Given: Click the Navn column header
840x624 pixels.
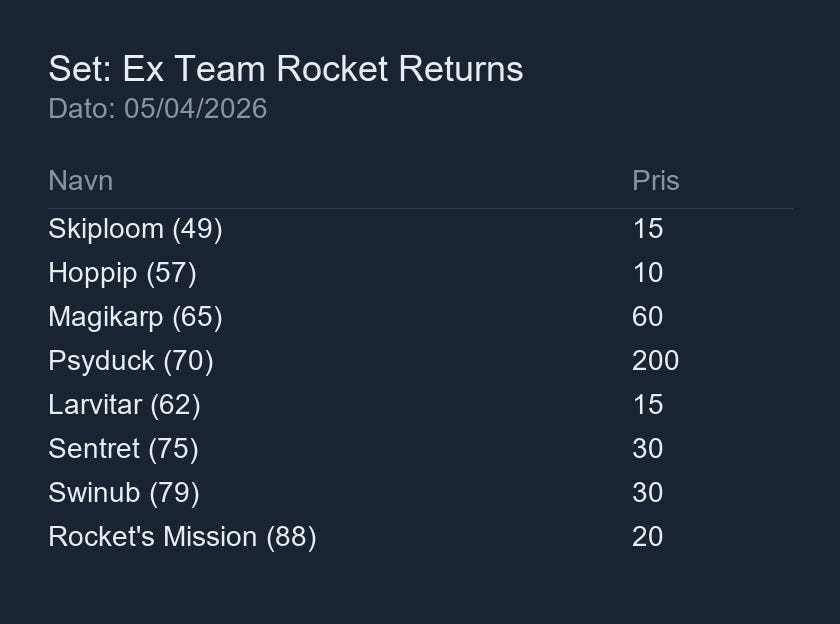Looking at the screenshot, I should click(x=80, y=181).
